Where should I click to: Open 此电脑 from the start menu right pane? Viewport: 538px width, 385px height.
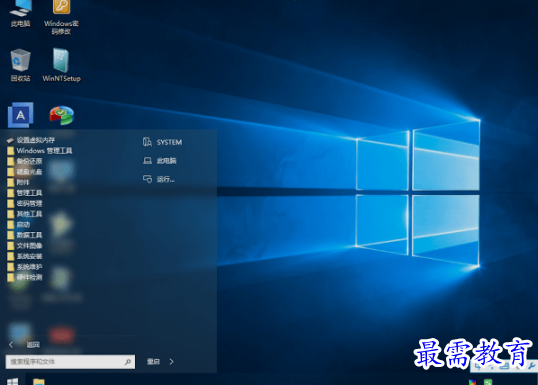pyautogui.click(x=160, y=161)
